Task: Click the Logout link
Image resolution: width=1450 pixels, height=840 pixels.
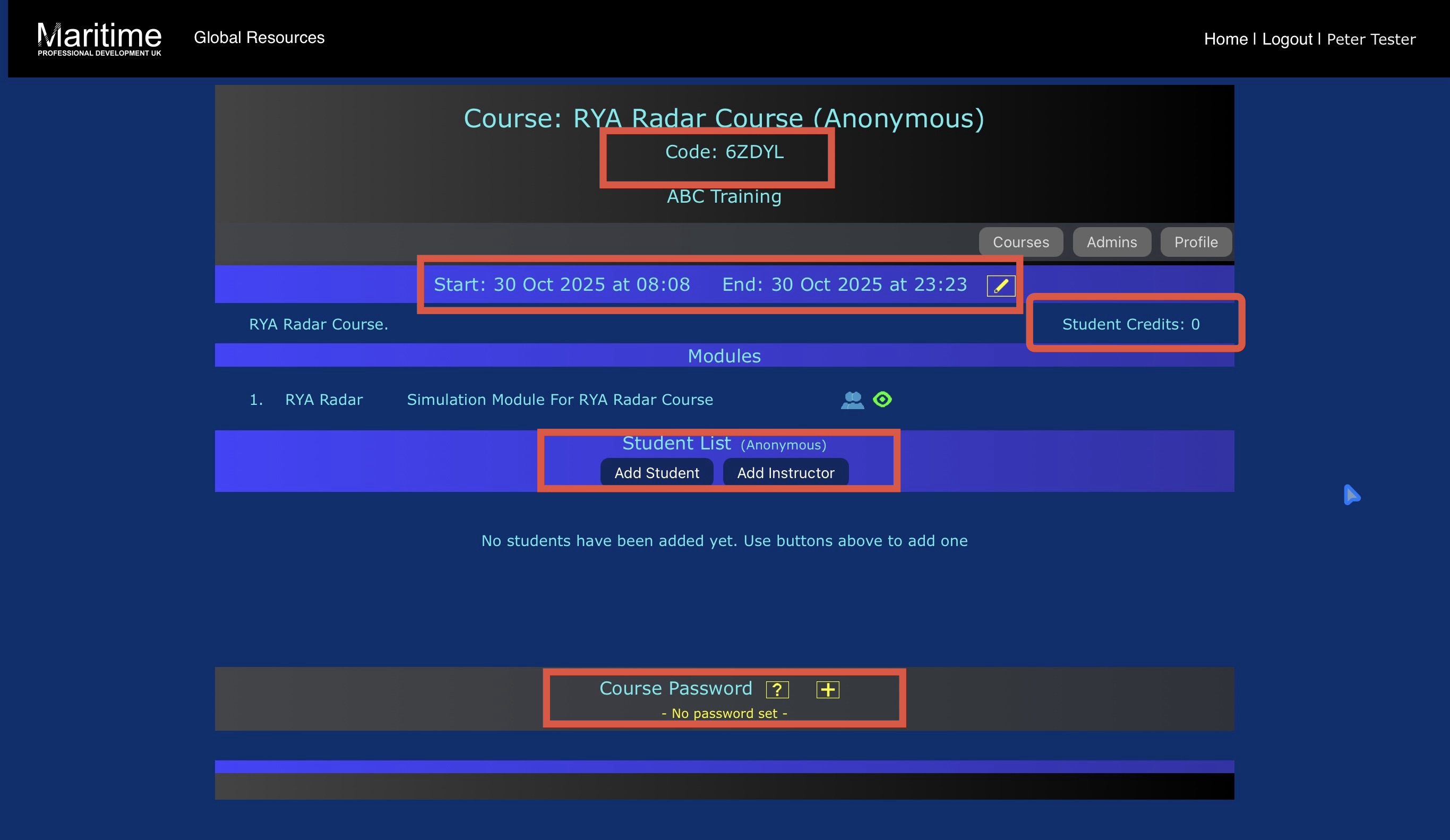Action: [x=1287, y=39]
